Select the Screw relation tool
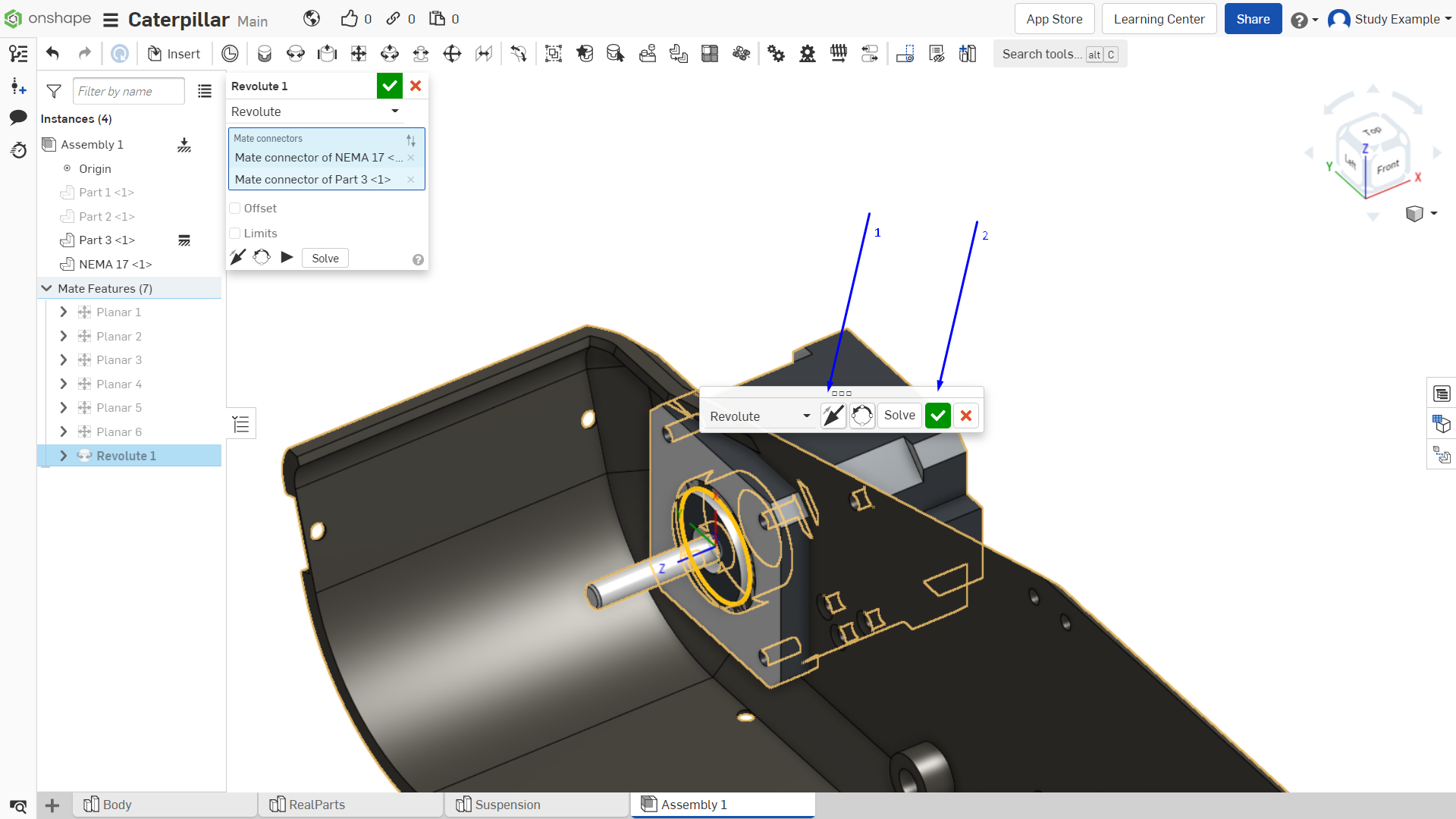Image resolution: width=1456 pixels, height=819 pixels. tap(839, 54)
